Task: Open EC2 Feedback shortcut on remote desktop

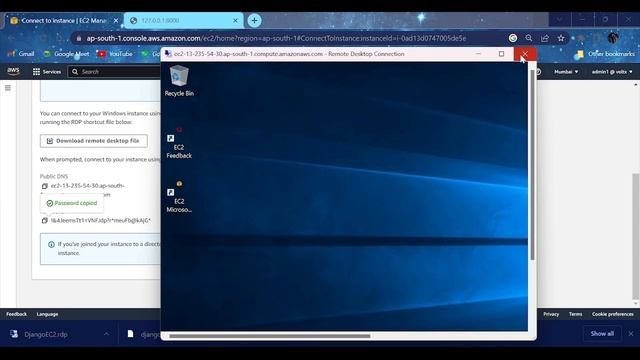Action: pos(179,143)
